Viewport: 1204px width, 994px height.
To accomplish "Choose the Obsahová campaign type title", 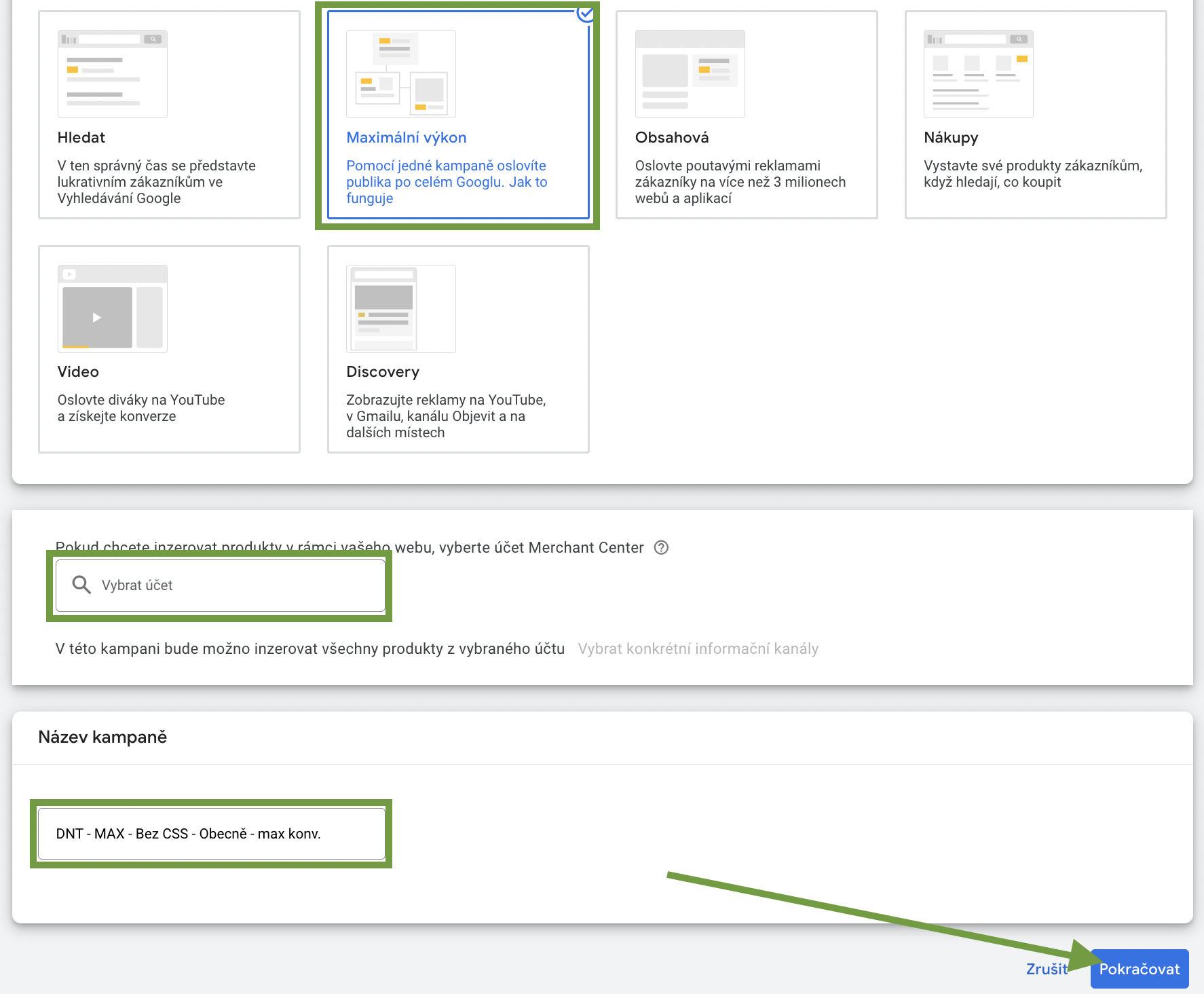I will [671, 138].
